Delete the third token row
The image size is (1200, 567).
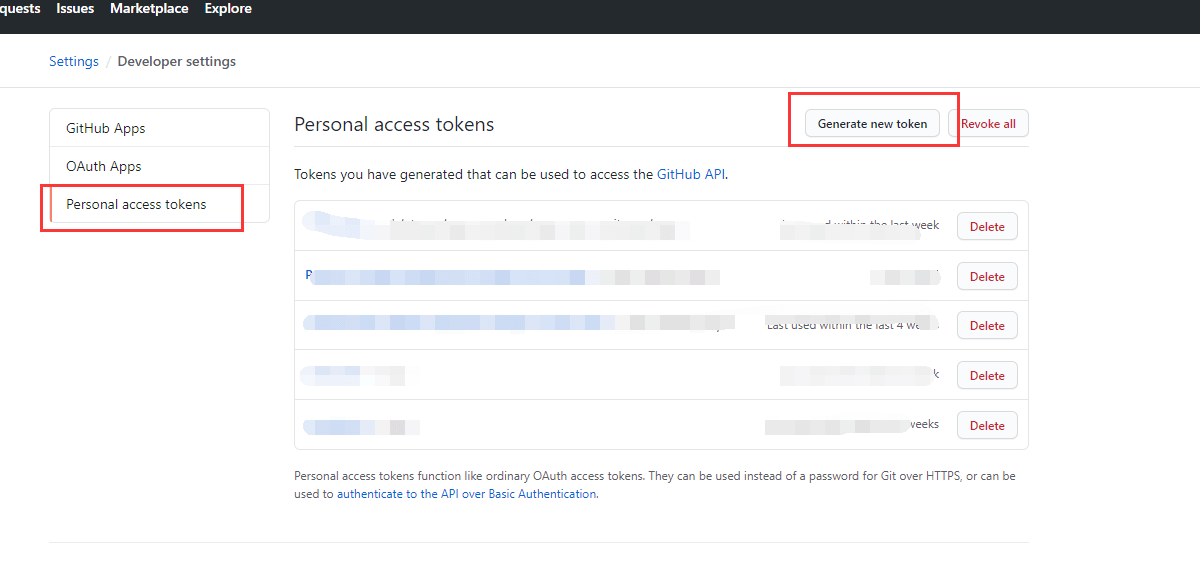click(x=987, y=326)
